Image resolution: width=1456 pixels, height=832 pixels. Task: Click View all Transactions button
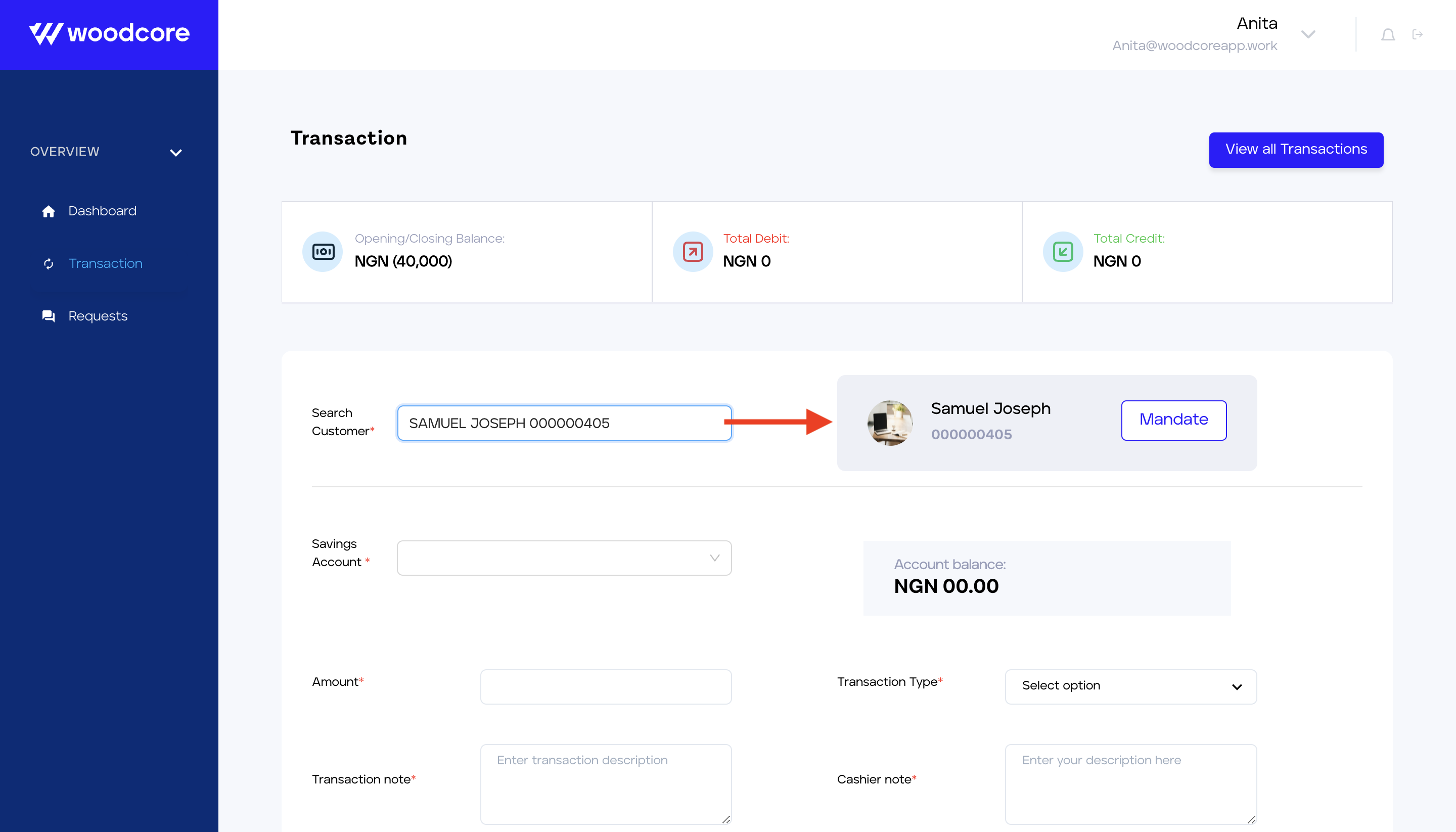coord(1295,150)
